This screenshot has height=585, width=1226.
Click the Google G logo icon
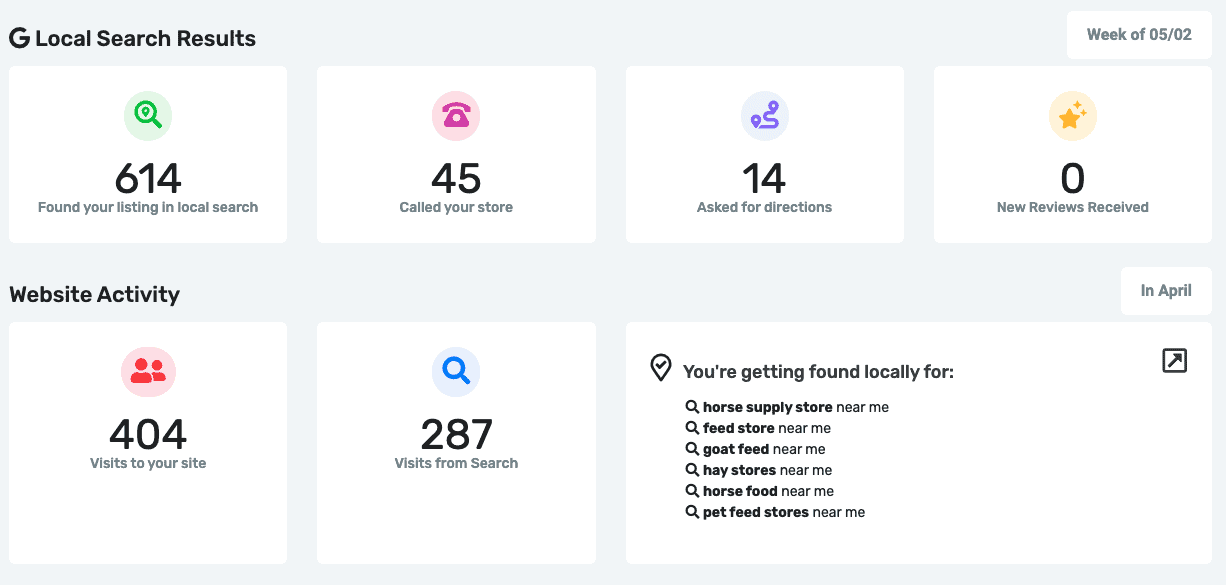click(19, 38)
